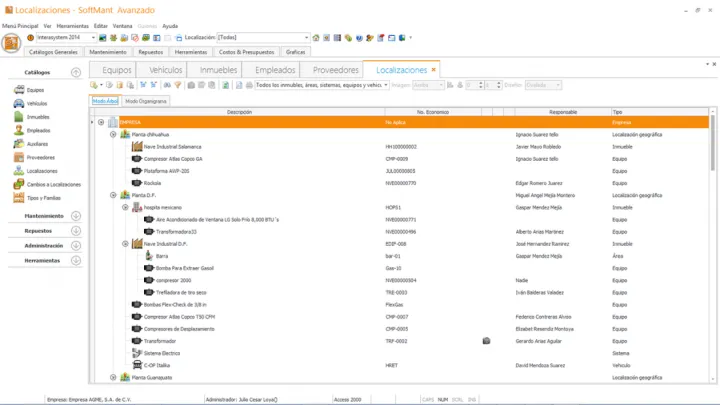The height and width of the screenshot is (405, 720).
Task: Collapse the Planta chihuahua tree node
Action: [x=113, y=134]
